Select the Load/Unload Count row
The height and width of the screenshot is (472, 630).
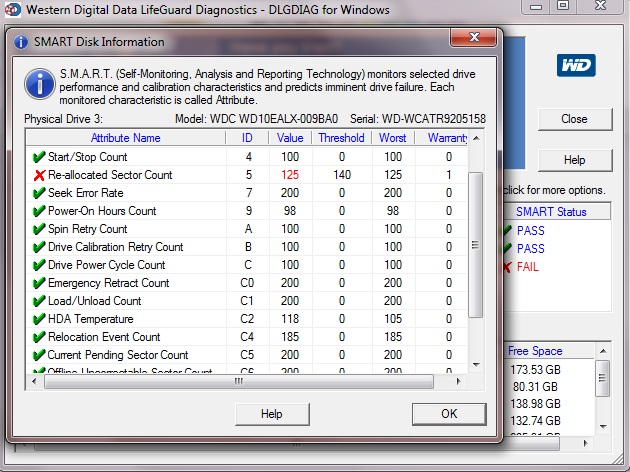[247, 301]
